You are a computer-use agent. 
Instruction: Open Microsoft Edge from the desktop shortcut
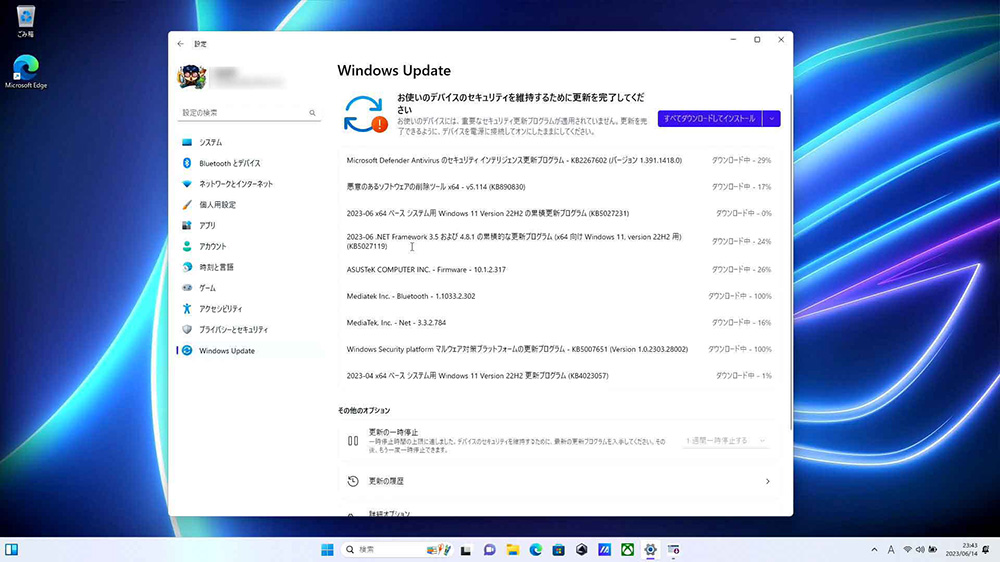click(26, 71)
